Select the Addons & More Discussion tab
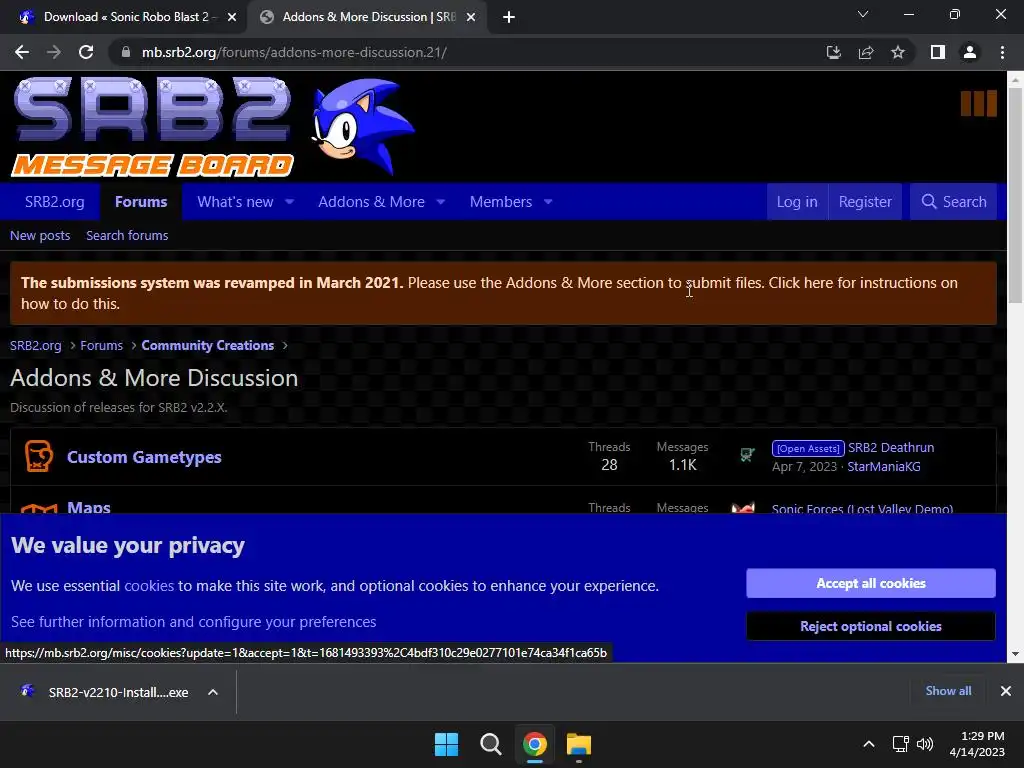 (367, 17)
